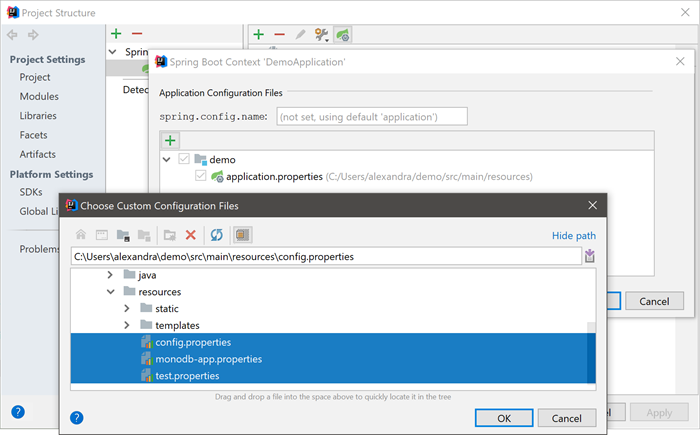Select monodb-app.properties file

click(x=333, y=359)
